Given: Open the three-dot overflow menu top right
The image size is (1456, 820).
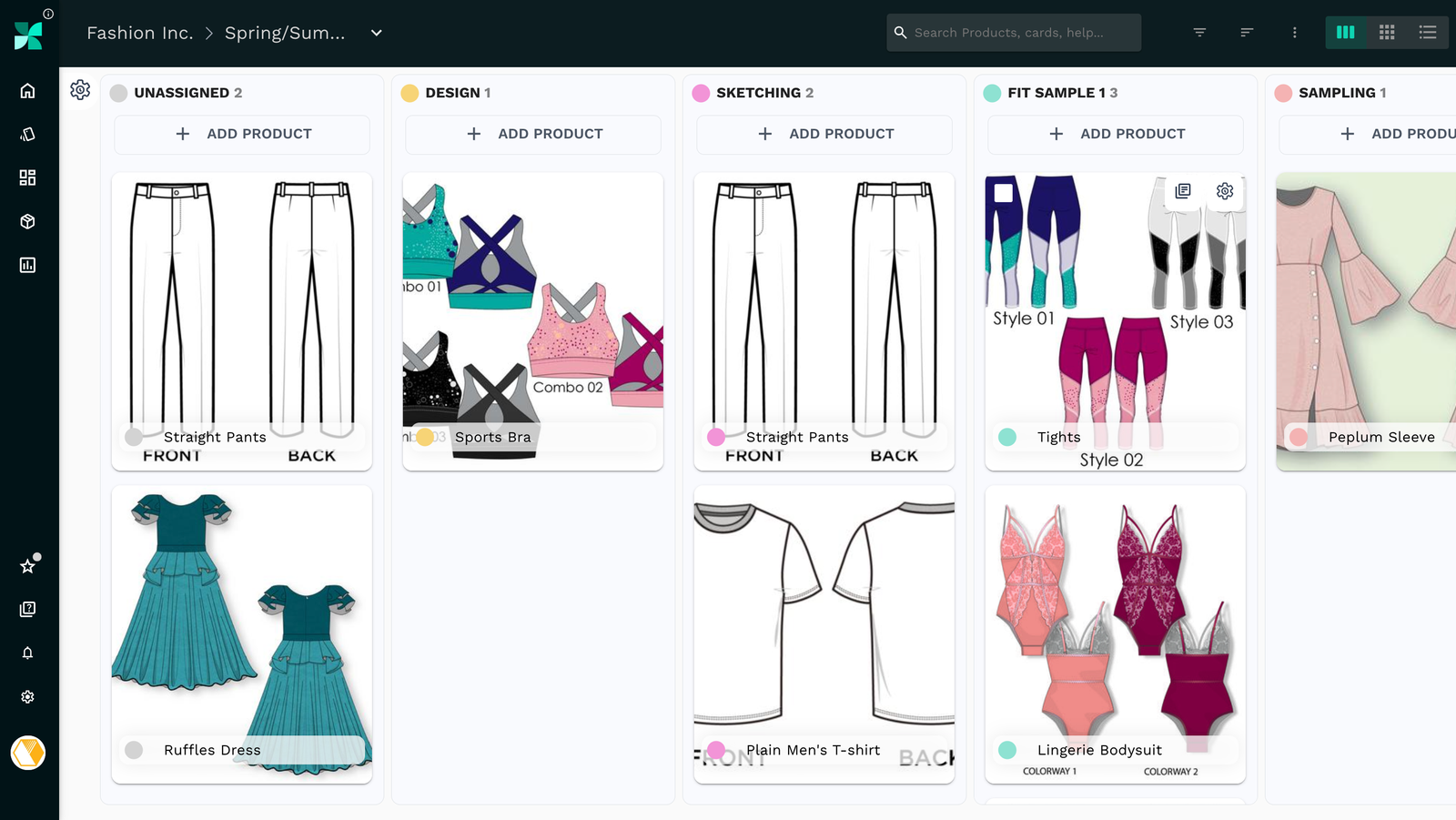Looking at the screenshot, I should 1294,32.
